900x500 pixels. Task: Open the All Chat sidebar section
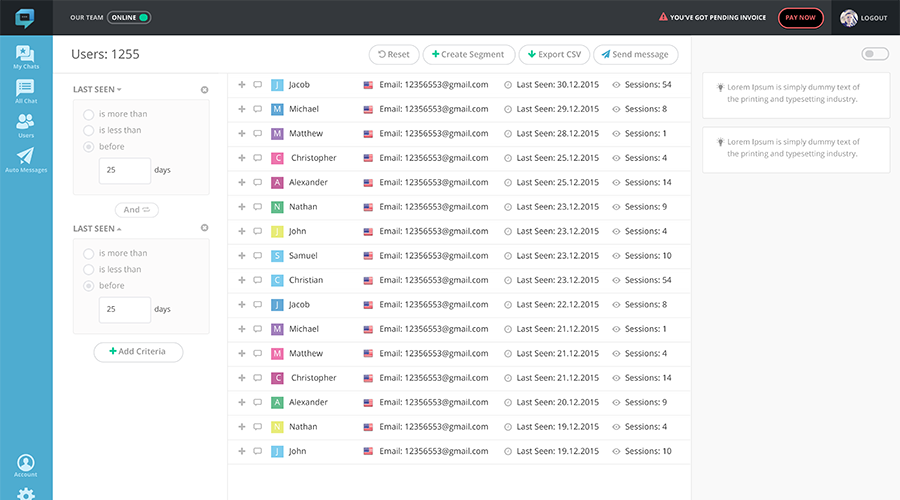(26, 92)
